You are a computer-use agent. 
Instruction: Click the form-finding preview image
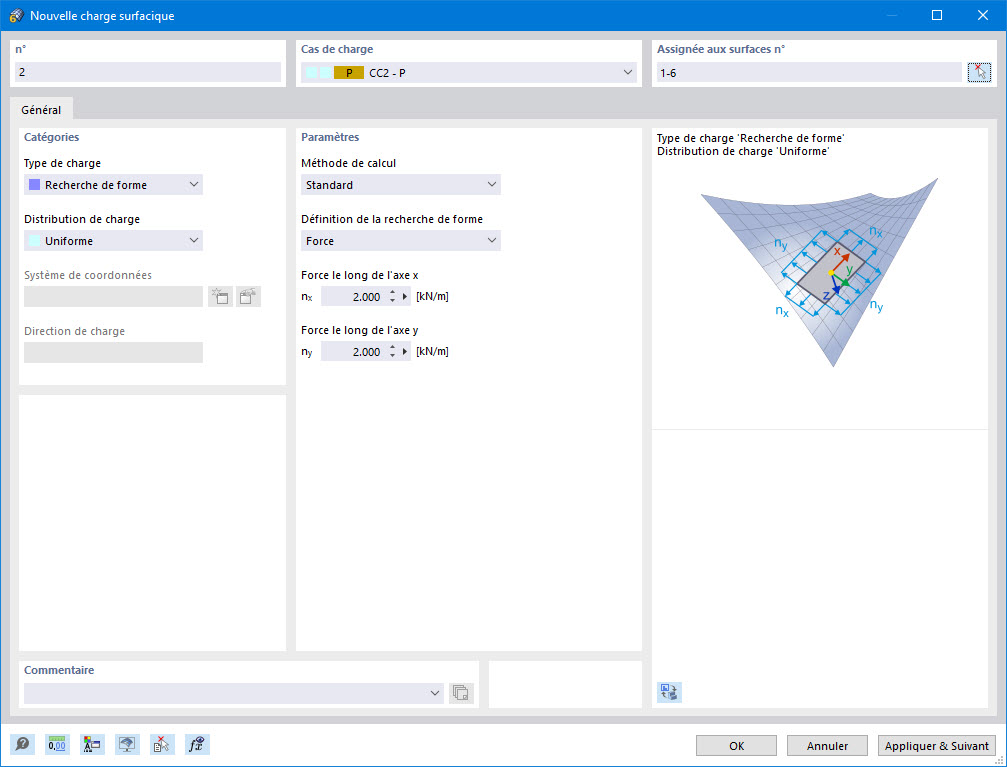[x=819, y=272]
